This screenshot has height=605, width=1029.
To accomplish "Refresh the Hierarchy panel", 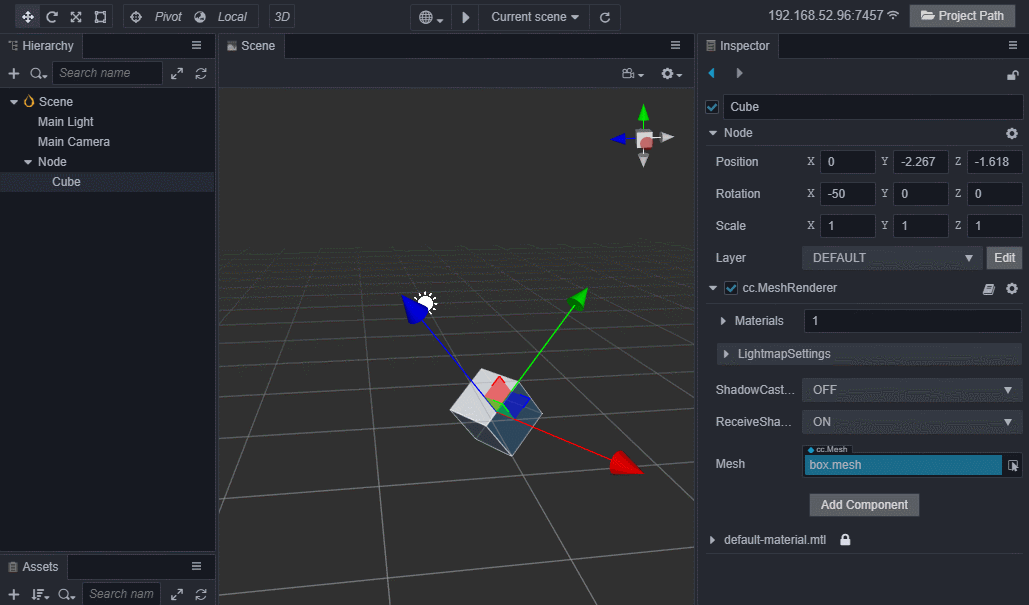I will 201,73.
